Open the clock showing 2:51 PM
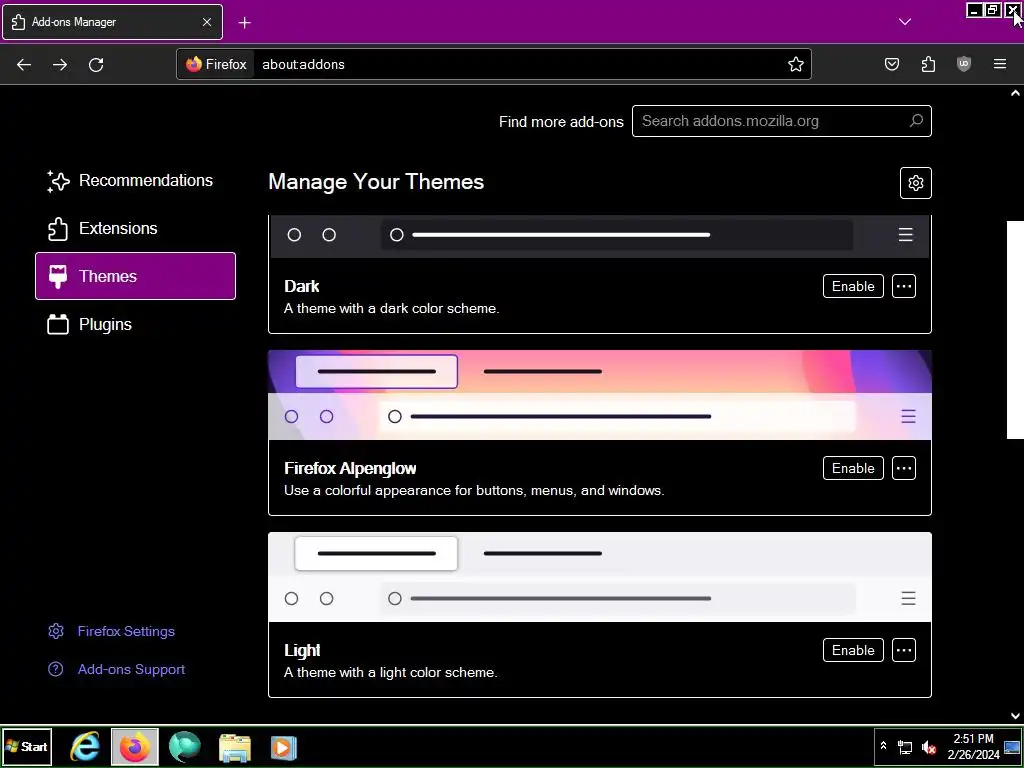 pyautogui.click(x=973, y=746)
